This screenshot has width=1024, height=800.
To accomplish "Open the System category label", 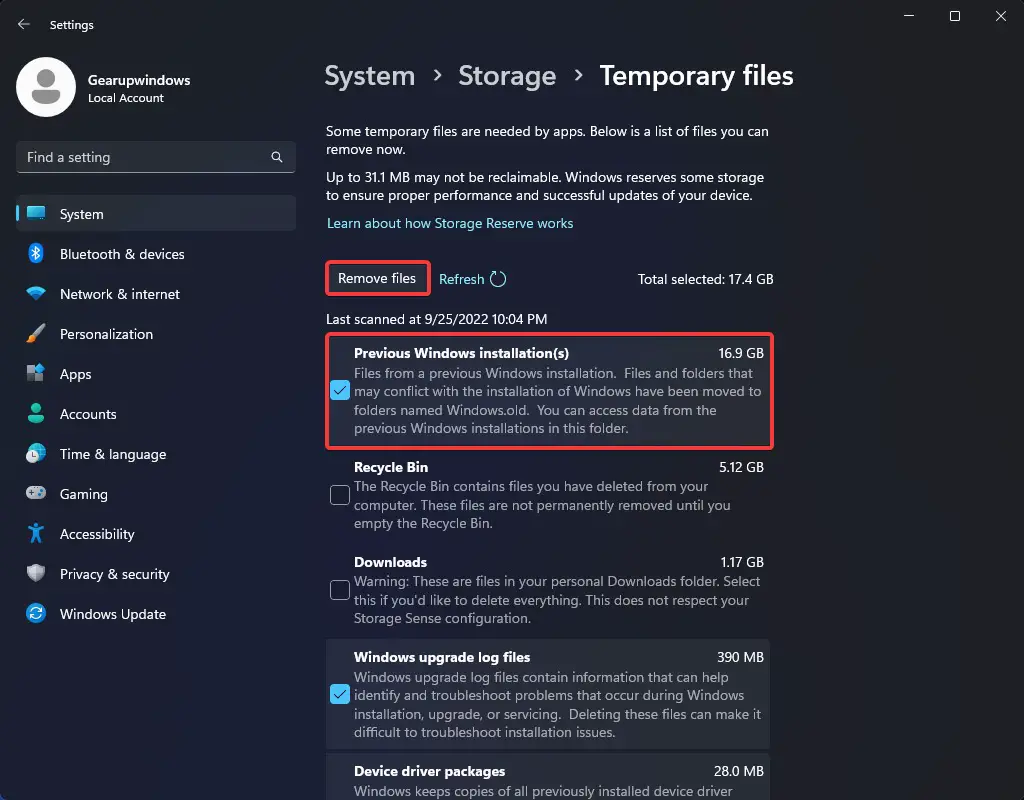I will [82, 214].
